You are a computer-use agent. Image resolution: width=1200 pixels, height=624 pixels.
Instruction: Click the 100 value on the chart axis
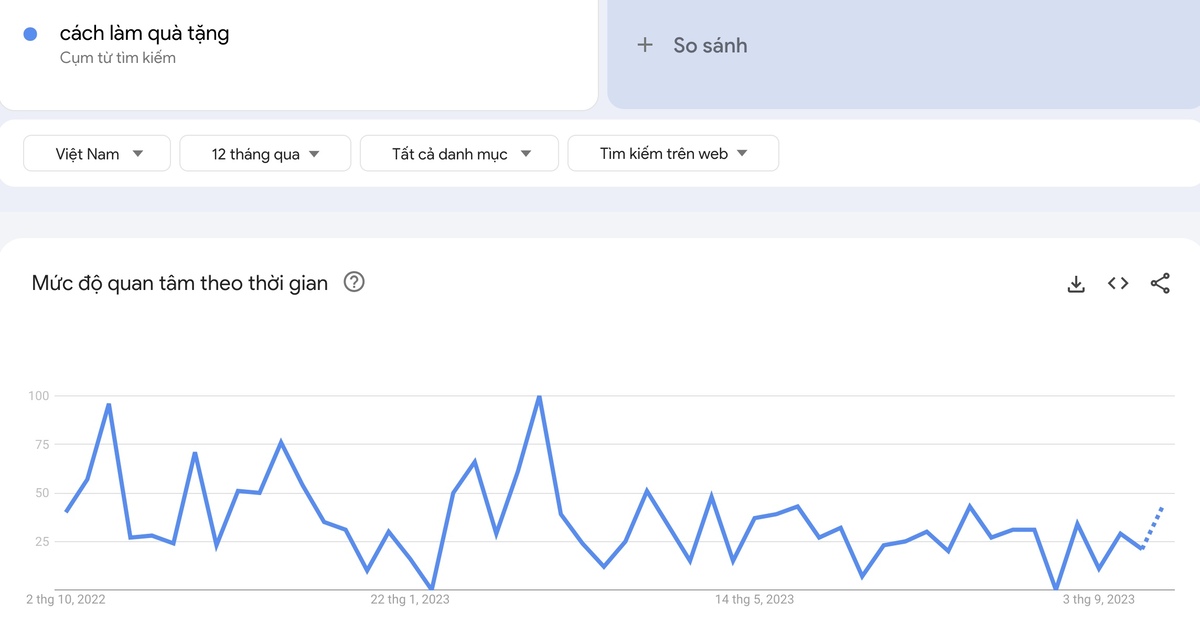pos(38,396)
